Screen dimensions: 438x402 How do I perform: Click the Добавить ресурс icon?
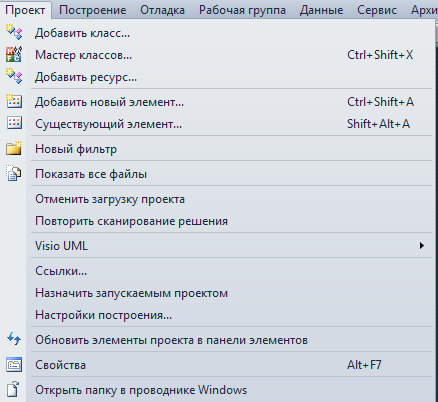click(x=14, y=76)
